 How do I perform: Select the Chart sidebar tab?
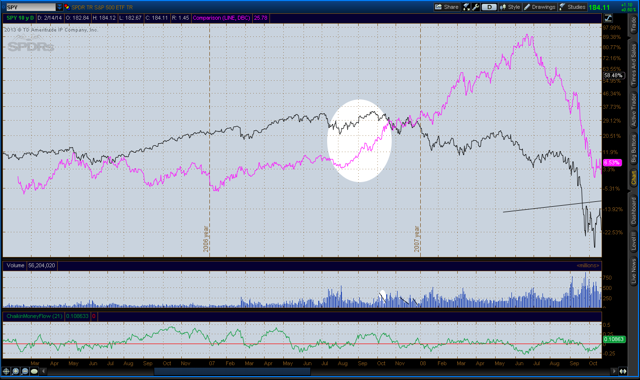tap(633, 178)
